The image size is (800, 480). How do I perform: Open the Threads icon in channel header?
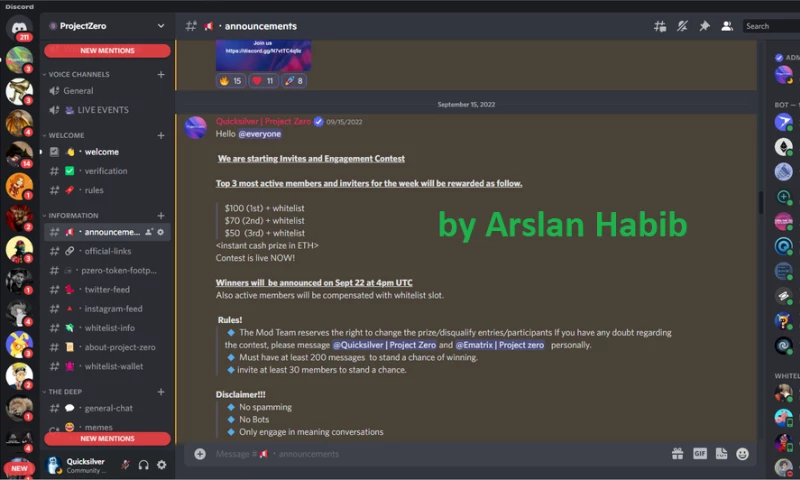(659, 26)
